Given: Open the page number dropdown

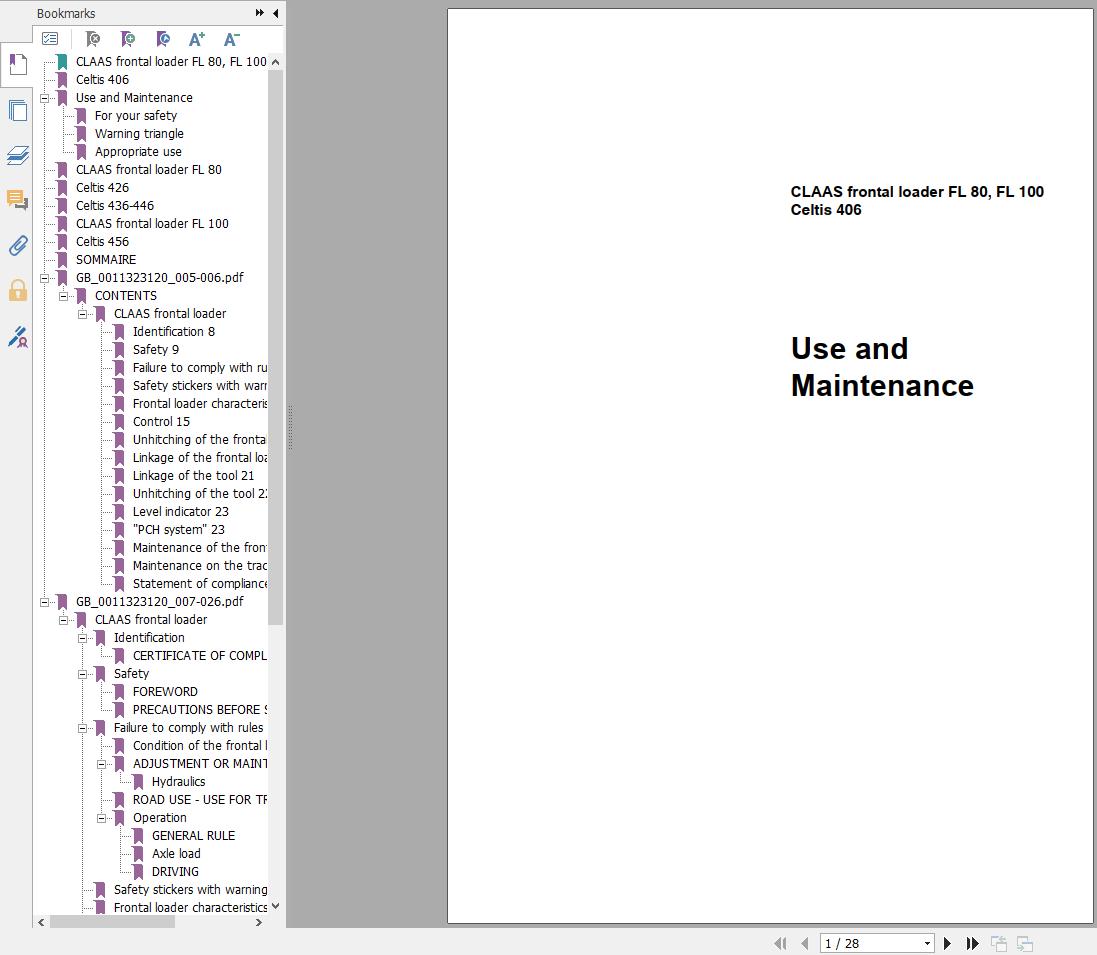Looking at the screenshot, I should pos(927,943).
